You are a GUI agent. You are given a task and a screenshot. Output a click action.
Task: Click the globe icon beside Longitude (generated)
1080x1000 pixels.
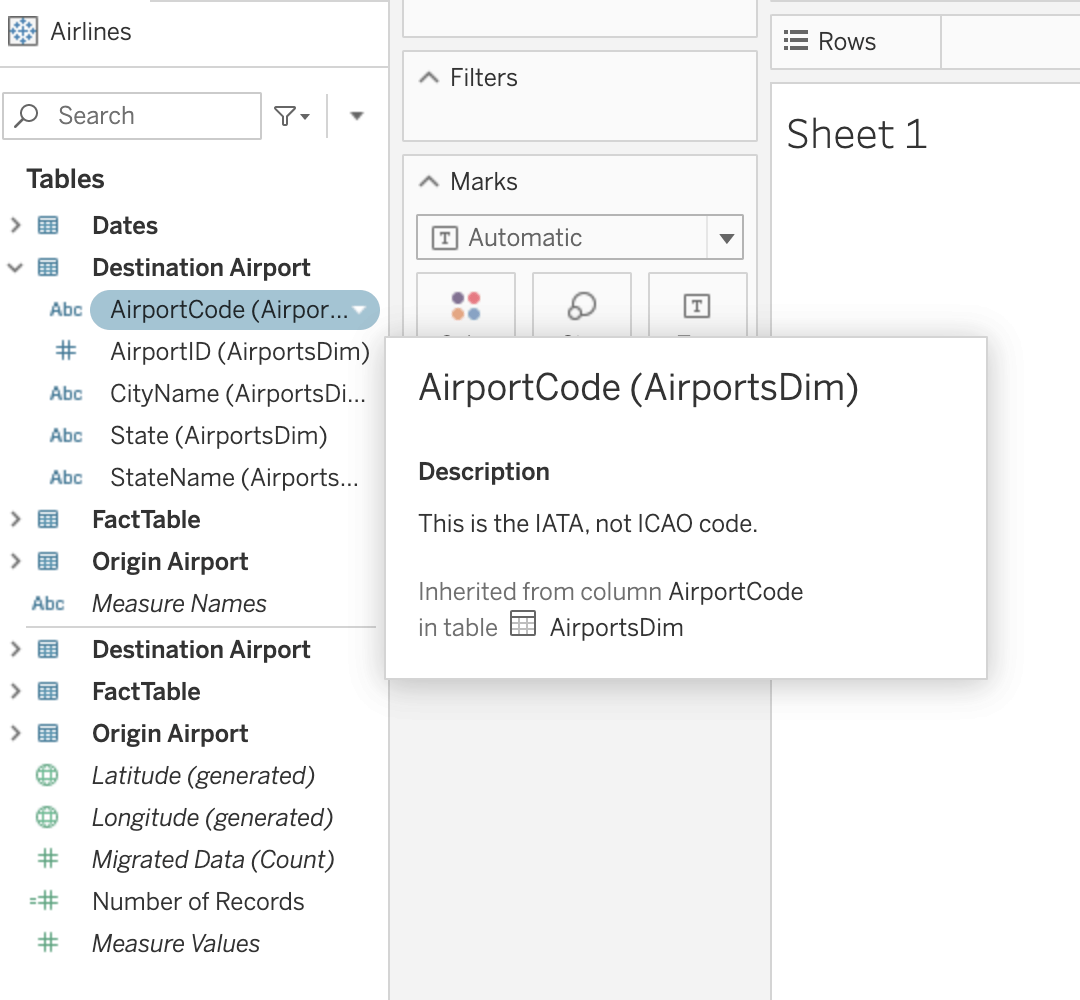pyautogui.click(x=47, y=818)
